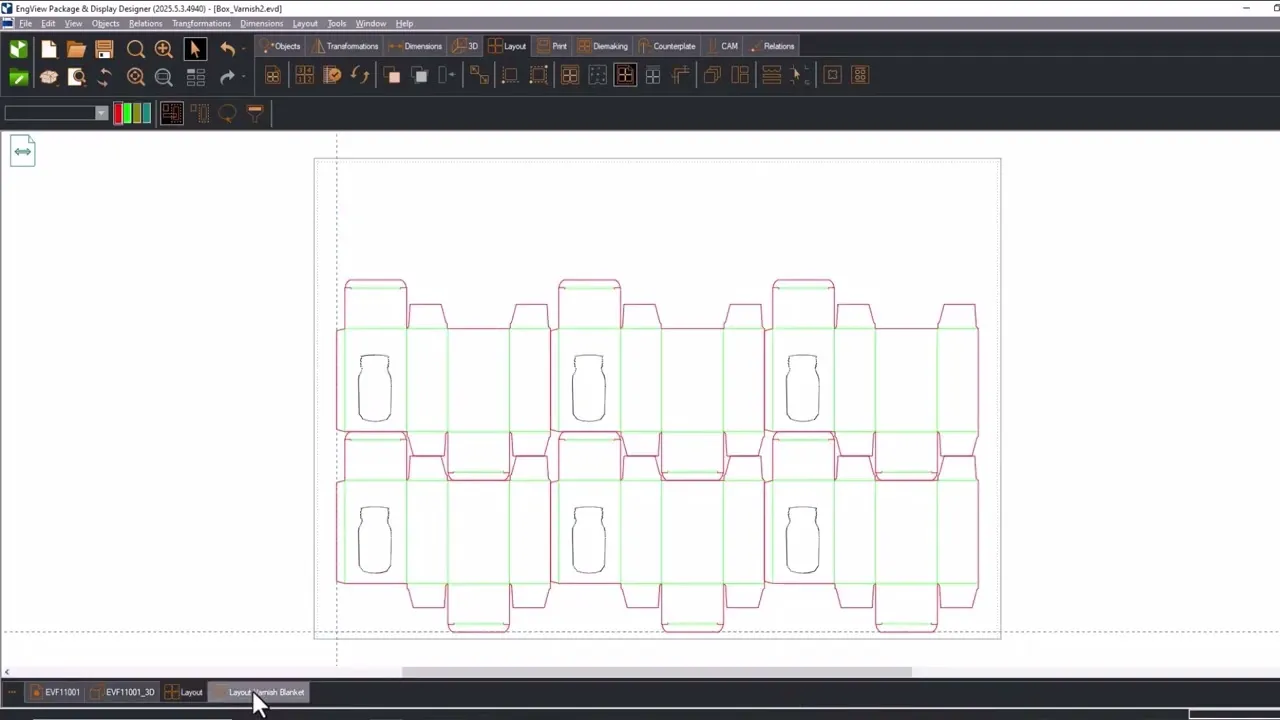
Task: Open the Objects menu
Action: point(105,23)
